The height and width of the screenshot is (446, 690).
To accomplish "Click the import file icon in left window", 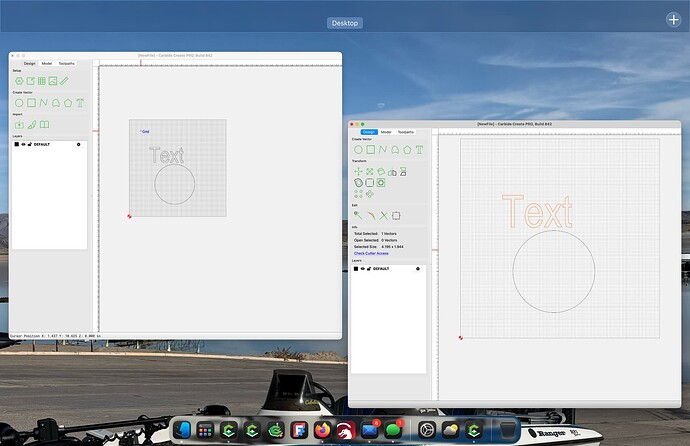I will pyautogui.click(x=19, y=125).
